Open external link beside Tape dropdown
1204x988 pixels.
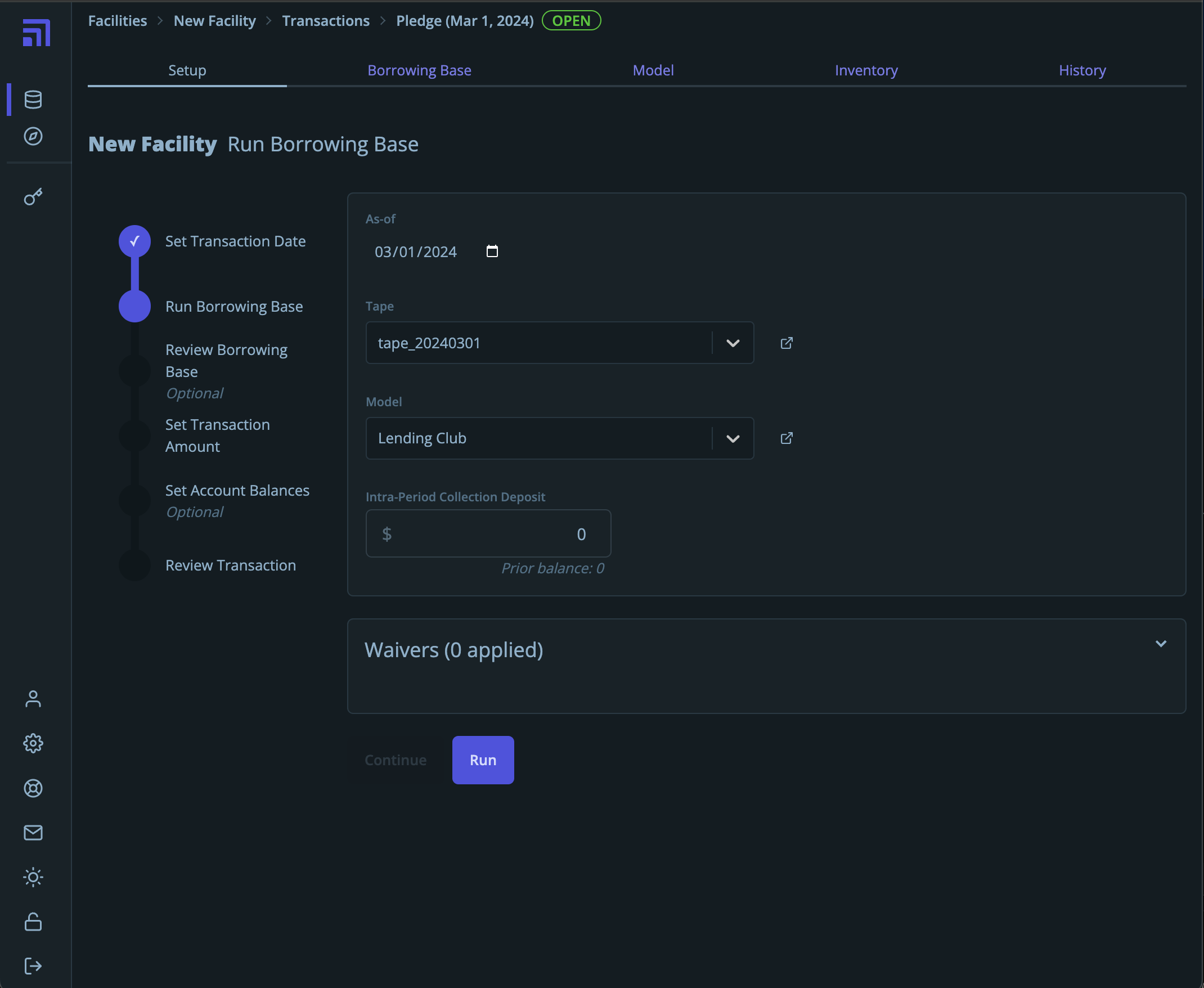pos(787,343)
